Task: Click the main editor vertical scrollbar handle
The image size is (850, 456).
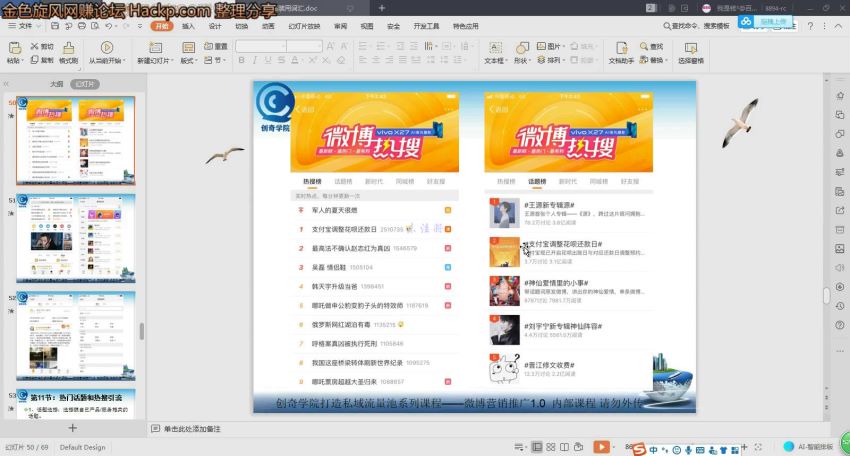Action: (826, 296)
